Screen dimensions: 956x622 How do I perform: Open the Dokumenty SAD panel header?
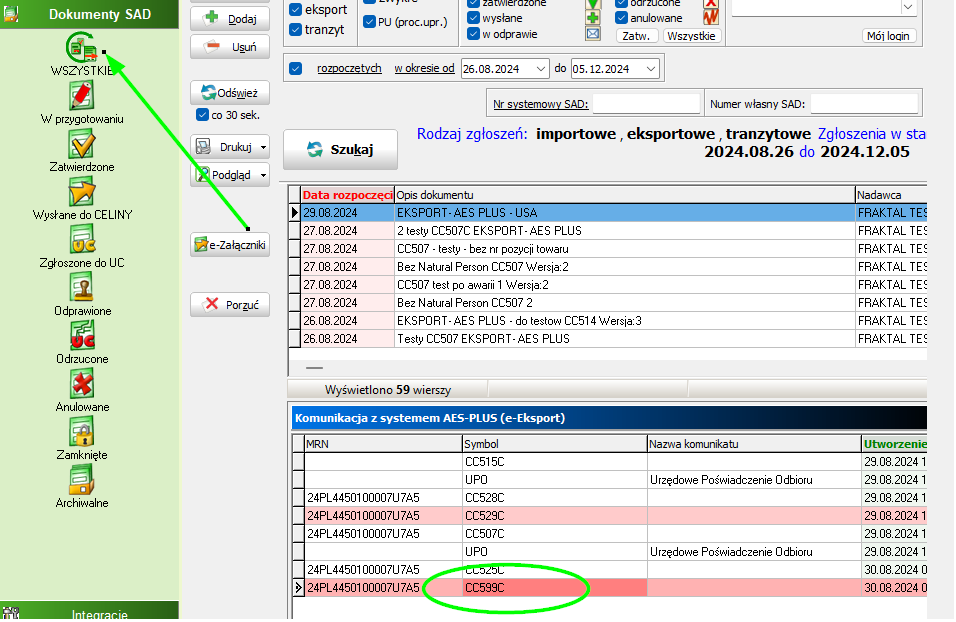pos(90,14)
